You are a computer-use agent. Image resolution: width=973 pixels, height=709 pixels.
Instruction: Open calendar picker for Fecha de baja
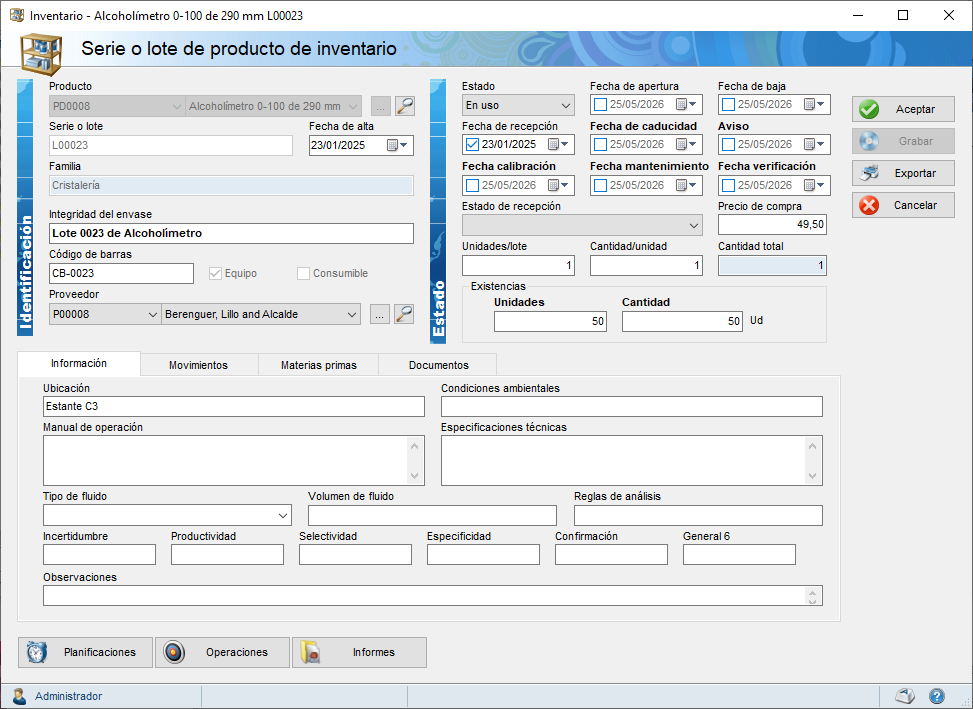point(814,104)
